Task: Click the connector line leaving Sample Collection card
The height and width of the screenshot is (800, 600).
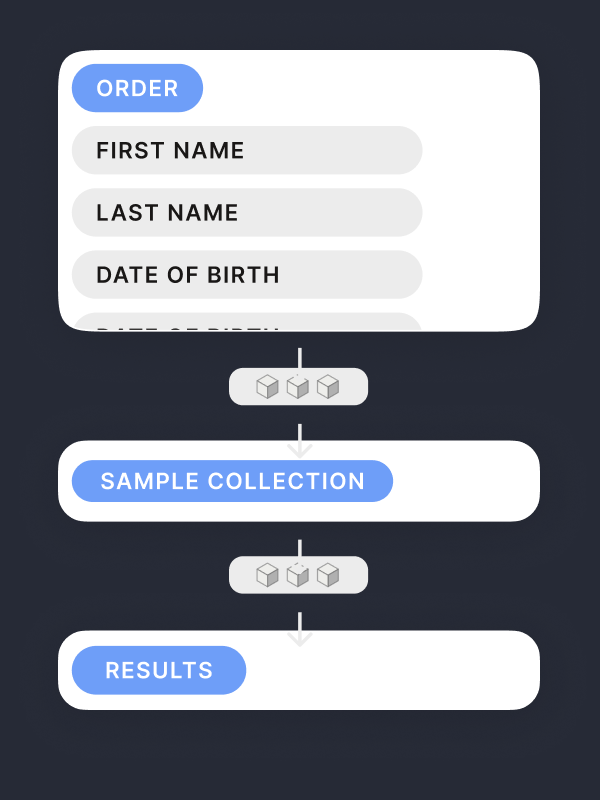Action: pyautogui.click(x=299, y=547)
